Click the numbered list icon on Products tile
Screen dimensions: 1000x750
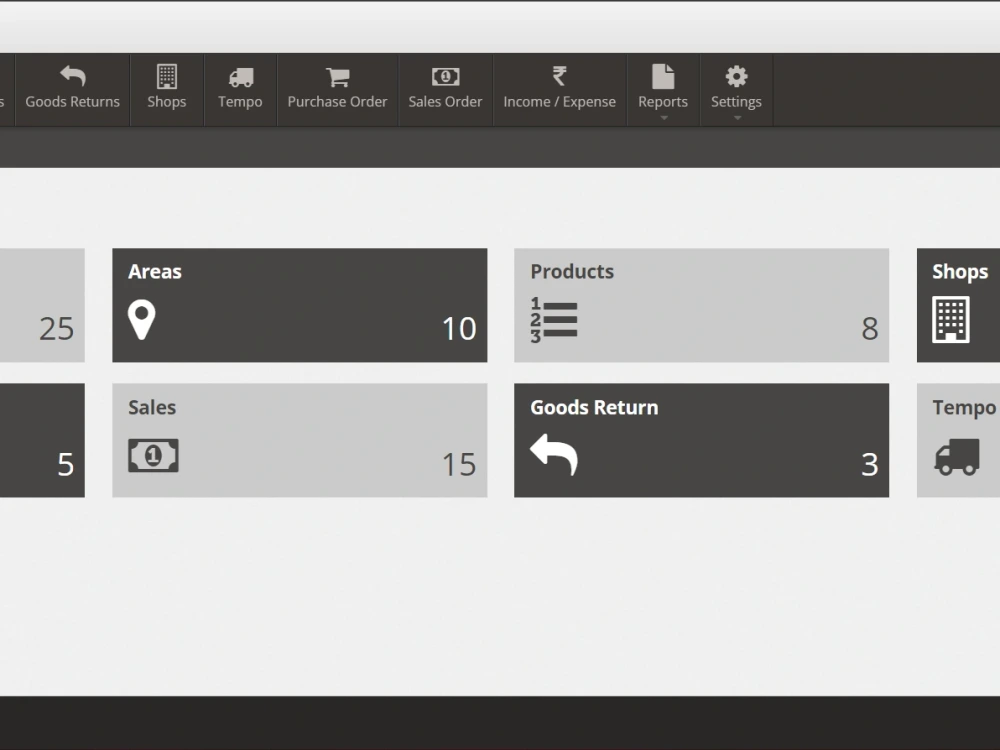pyautogui.click(x=554, y=320)
